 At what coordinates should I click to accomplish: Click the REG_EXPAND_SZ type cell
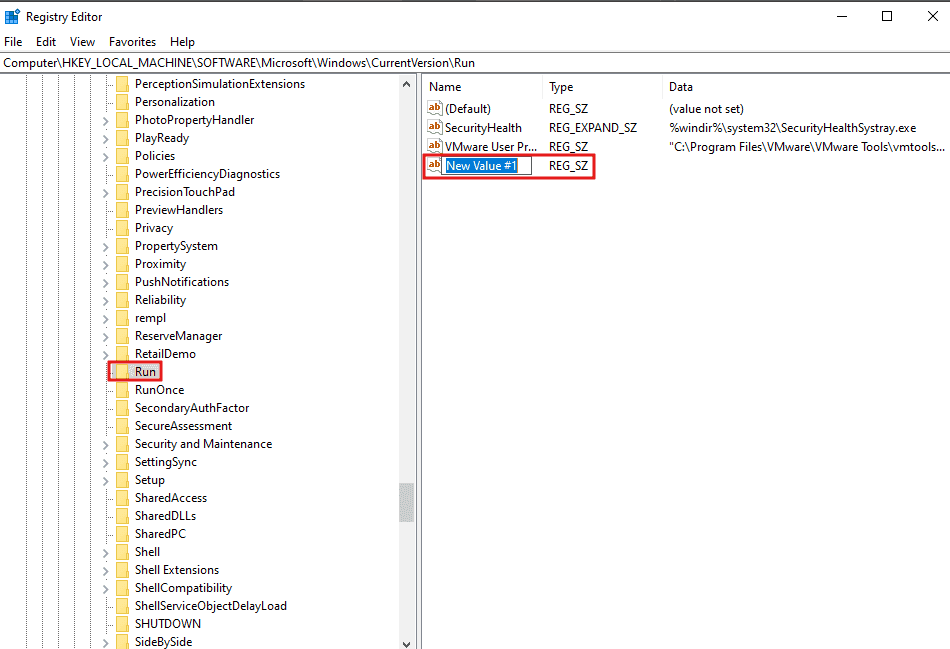tap(593, 127)
